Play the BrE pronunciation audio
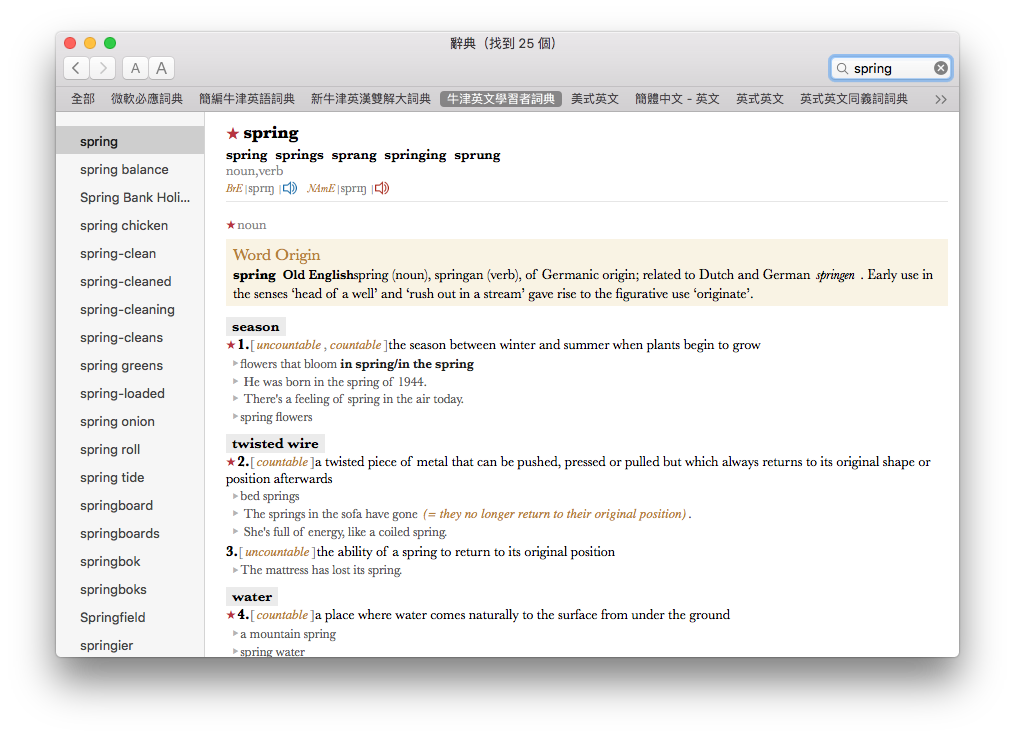Screen dimensions: 1015x737 pyautogui.click(x=289, y=188)
